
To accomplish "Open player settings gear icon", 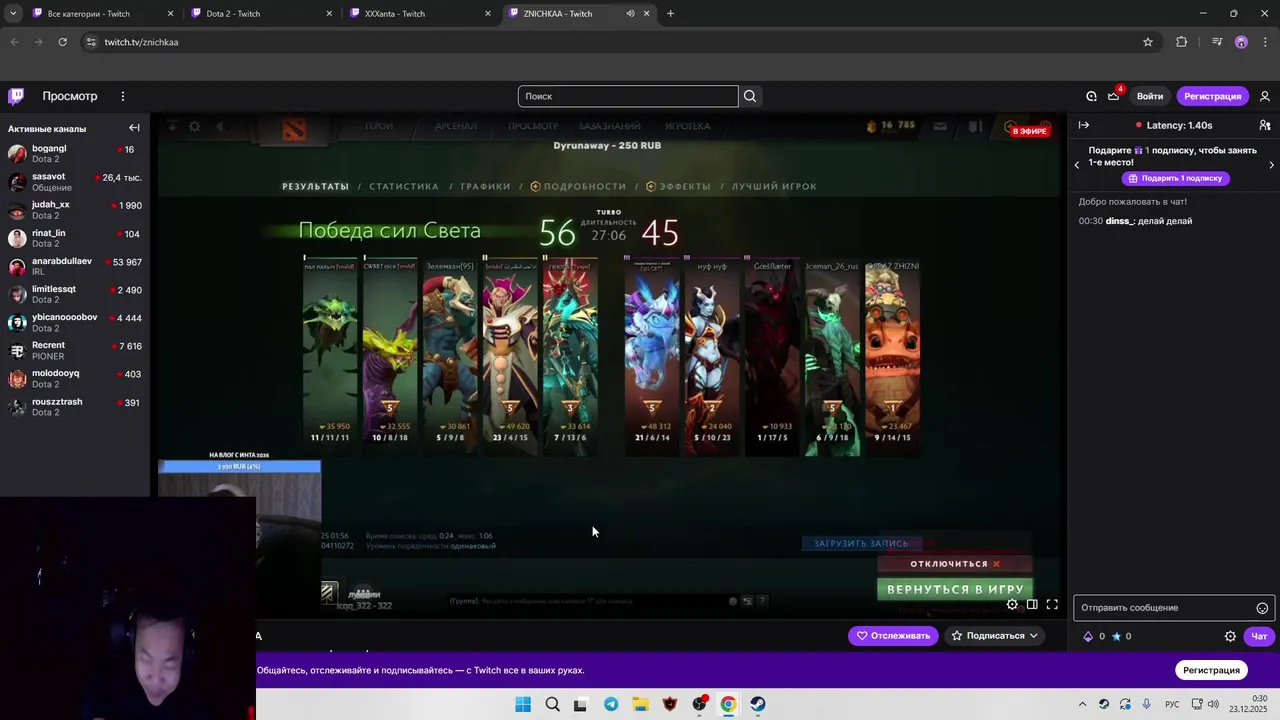I will click(1012, 604).
